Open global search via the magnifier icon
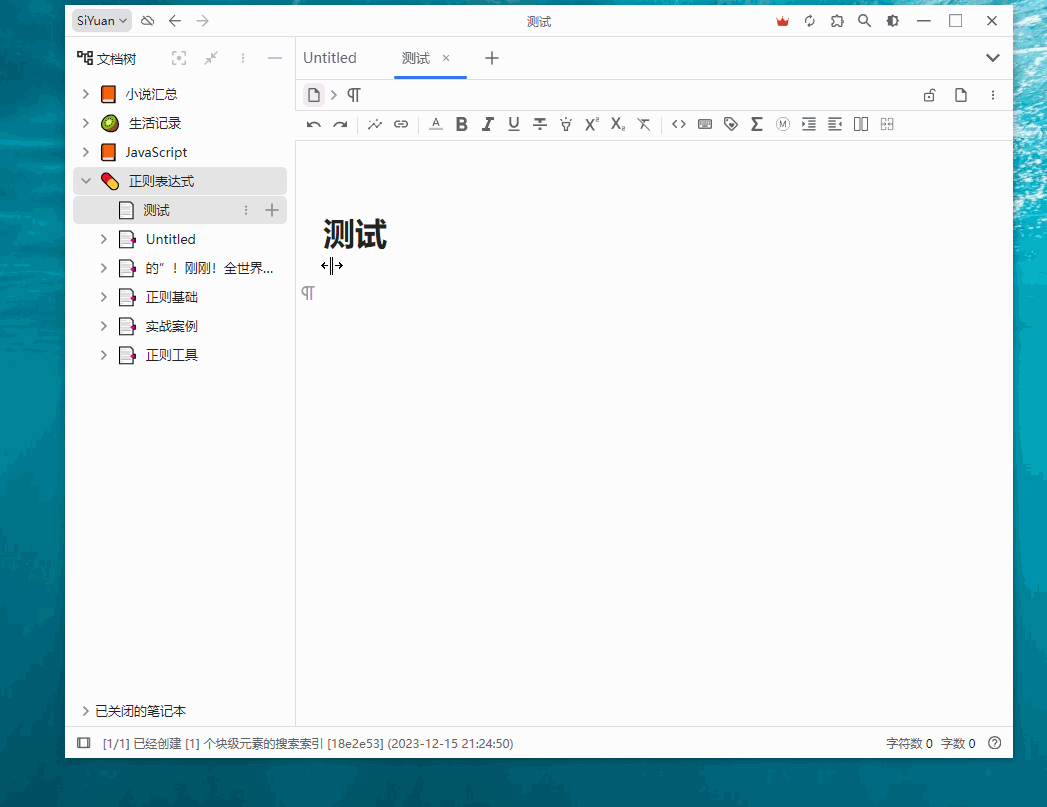 (x=864, y=20)
